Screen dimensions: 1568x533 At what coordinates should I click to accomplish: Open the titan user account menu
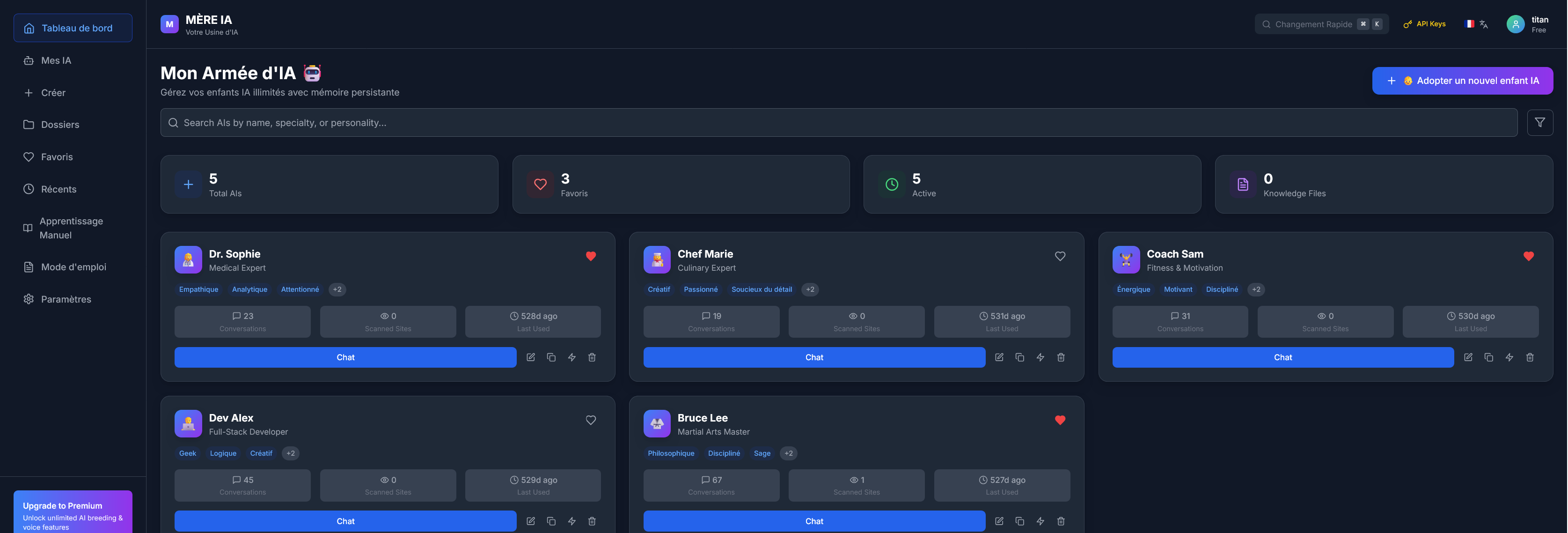[1528, 24]
